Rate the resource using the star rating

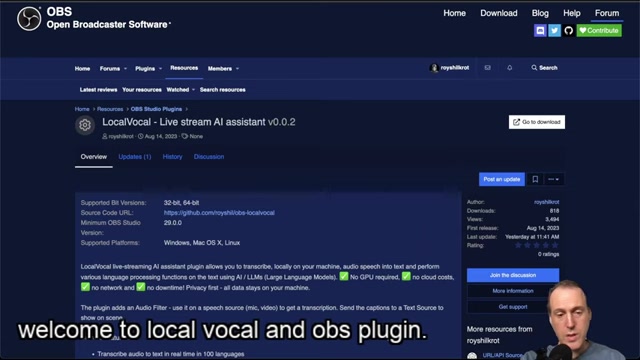536,245
